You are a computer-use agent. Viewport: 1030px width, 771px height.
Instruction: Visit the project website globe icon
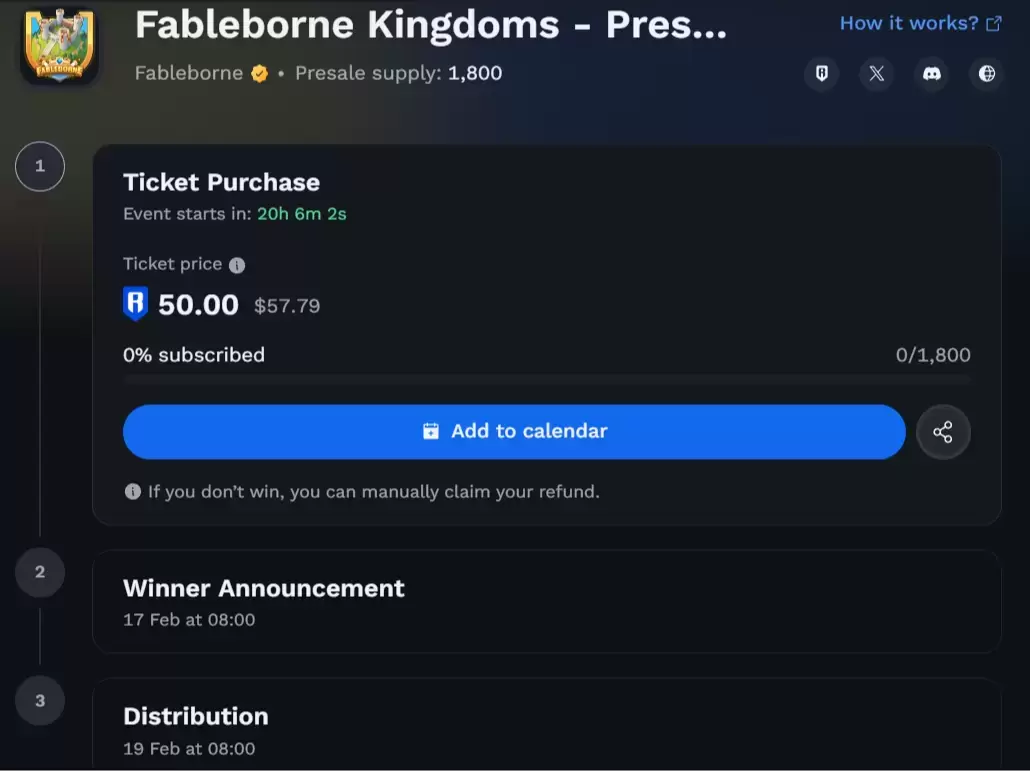(987, 74)
